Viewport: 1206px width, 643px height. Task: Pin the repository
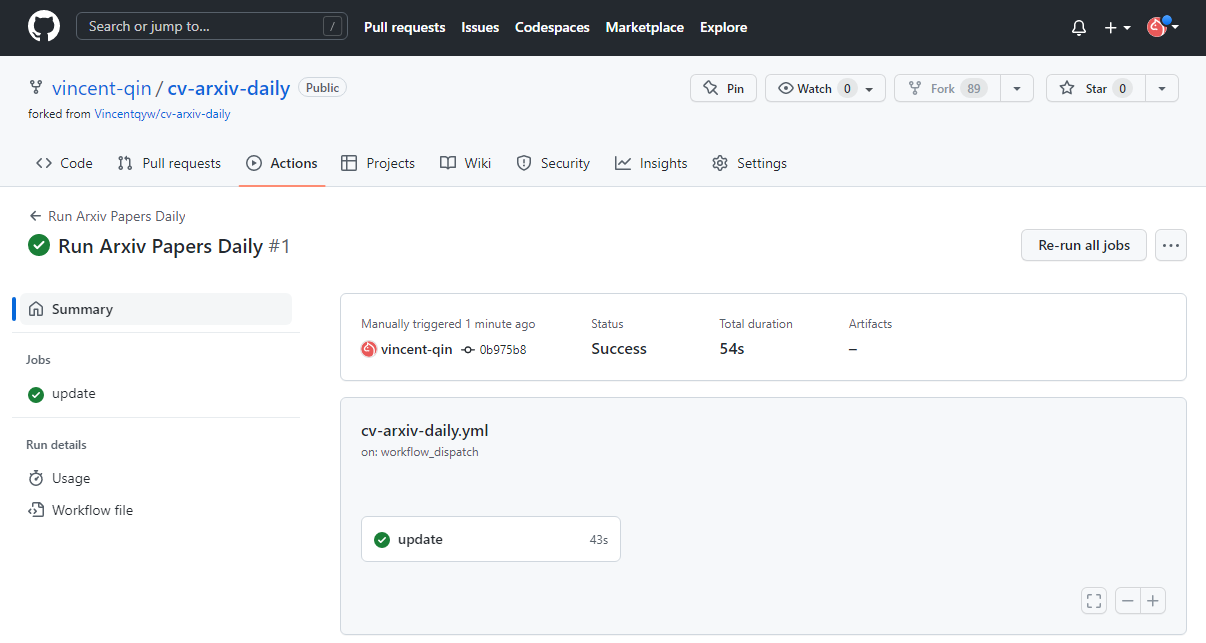(x=723, y=88)
